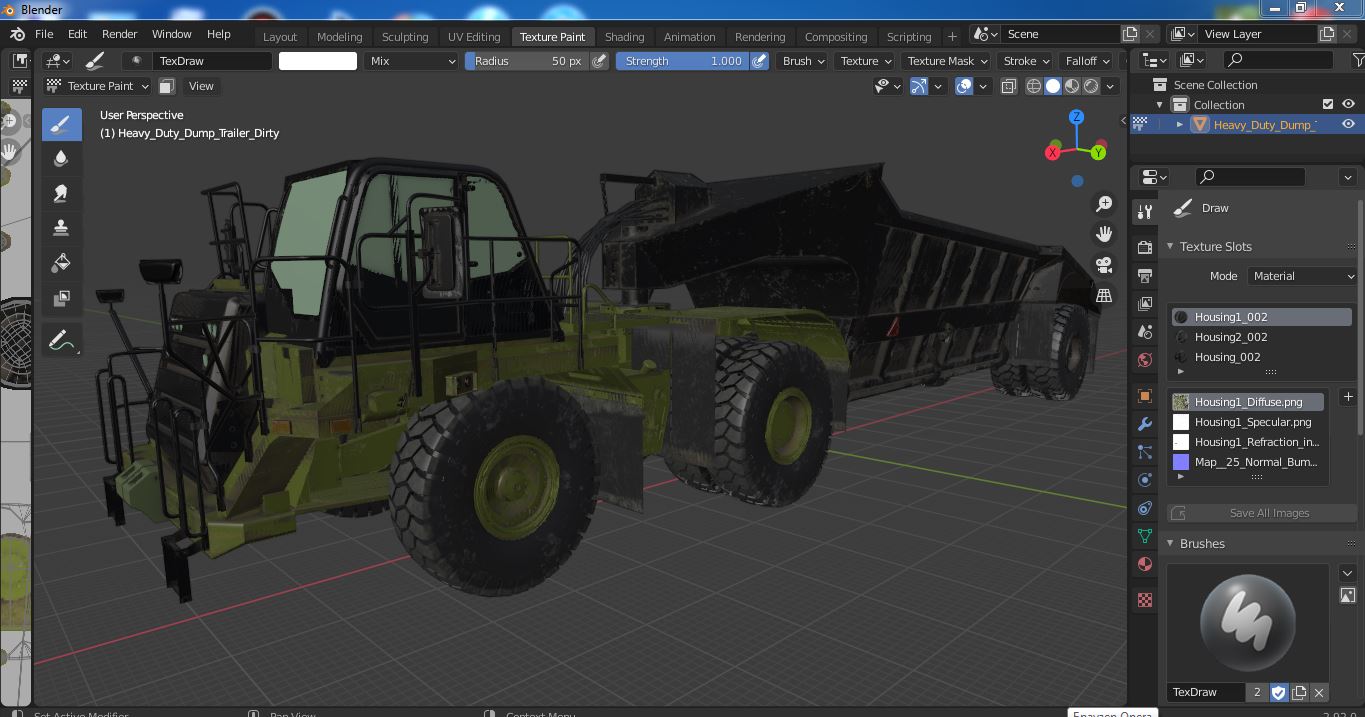This screenshot has height=717, width=1365.
Task: Click the zoom view magnifier gizmo
Action: click(1104, 204)
